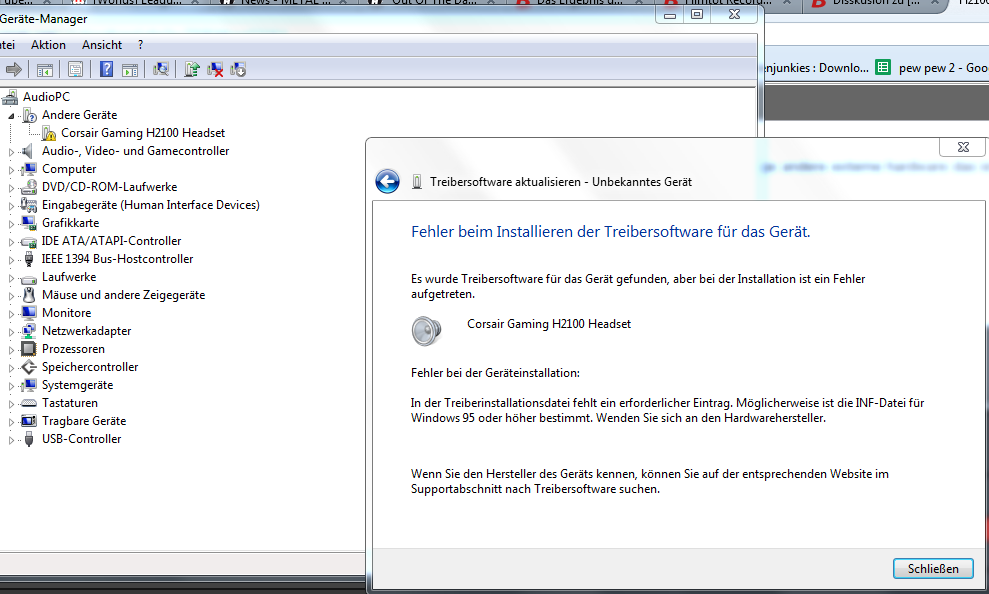Click the IEEE 1394 Bus-Hostcontroller icon
Image resolution: width=989 pixels, height=594 pixels.
tap(28, 259)
